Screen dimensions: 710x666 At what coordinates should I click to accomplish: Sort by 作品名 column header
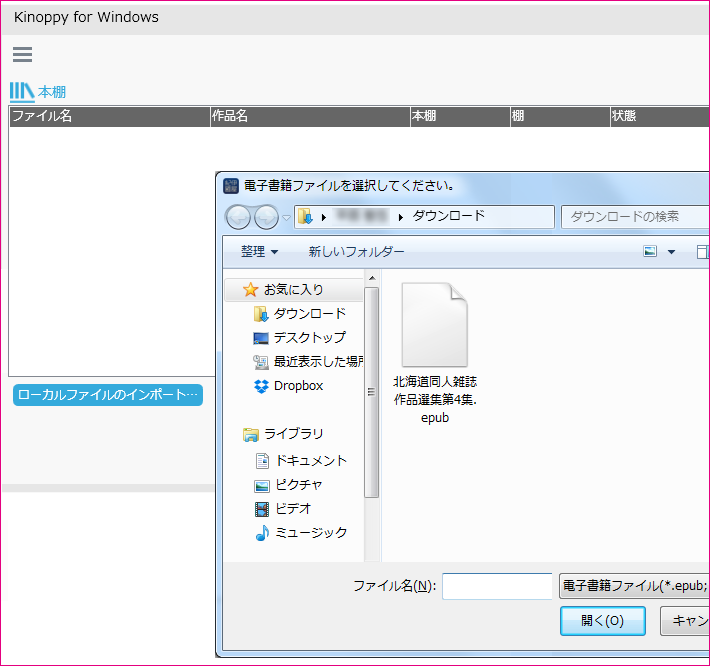click(x=310, y=116)
